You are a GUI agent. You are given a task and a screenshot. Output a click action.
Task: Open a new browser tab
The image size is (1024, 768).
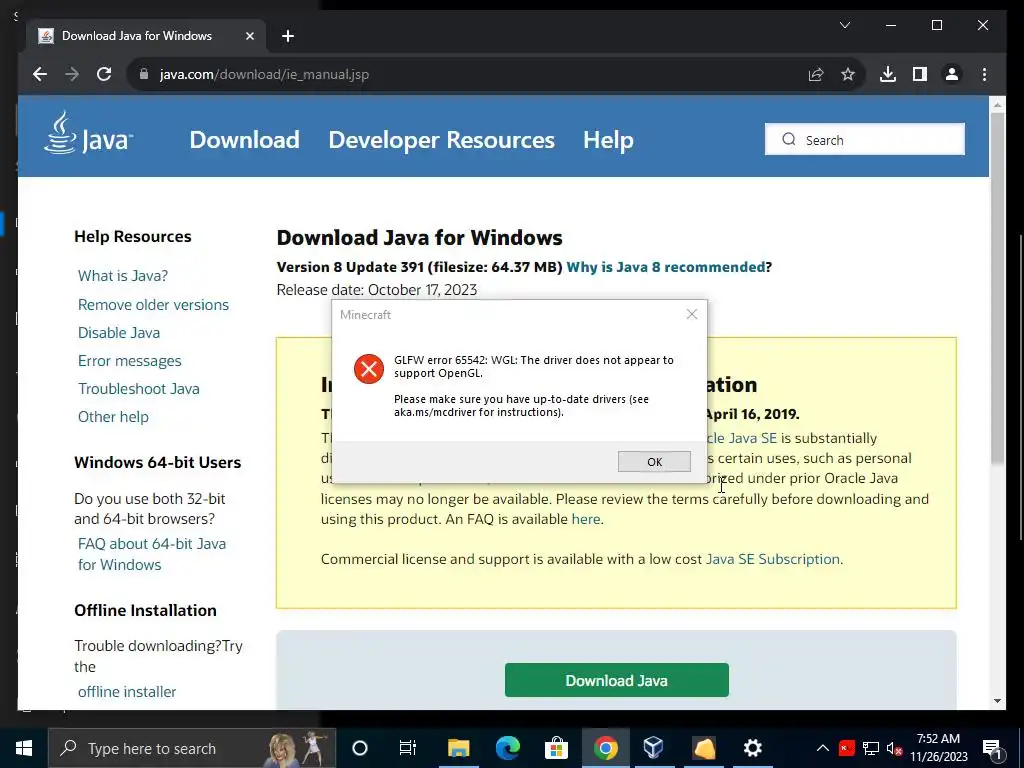(288, 36)
